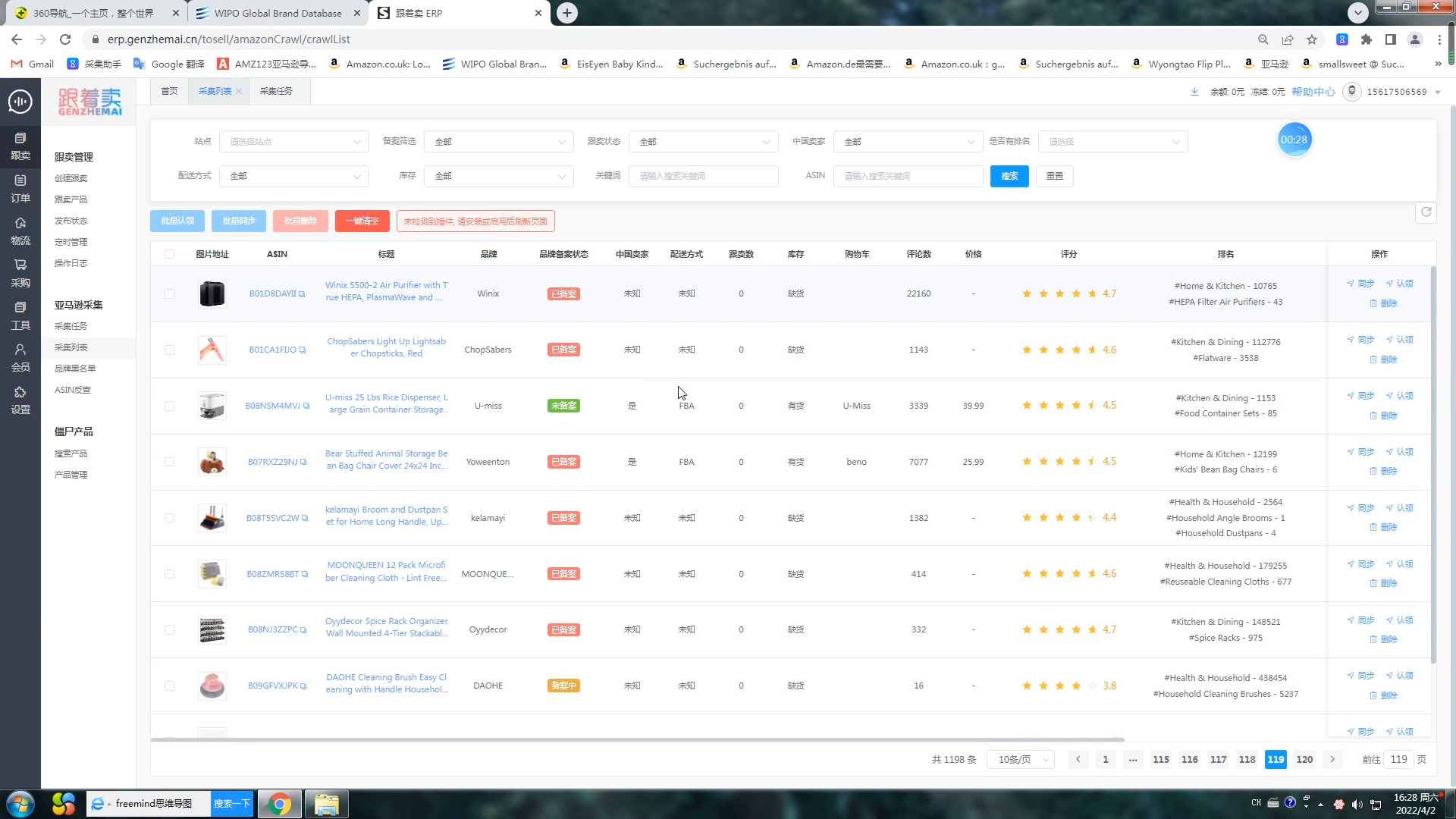
Task: Open the 订单 sidebar icon
Action: pos(20,188)
